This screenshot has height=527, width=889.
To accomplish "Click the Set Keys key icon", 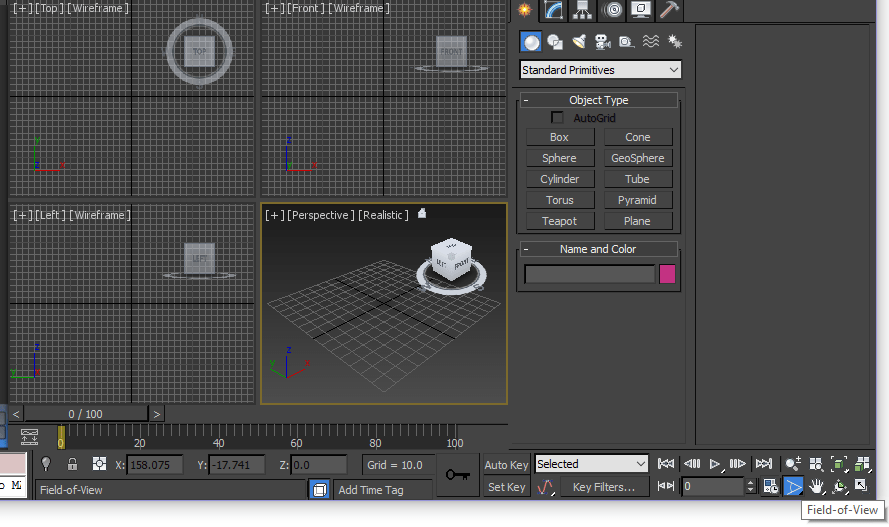I will point(458,475).
